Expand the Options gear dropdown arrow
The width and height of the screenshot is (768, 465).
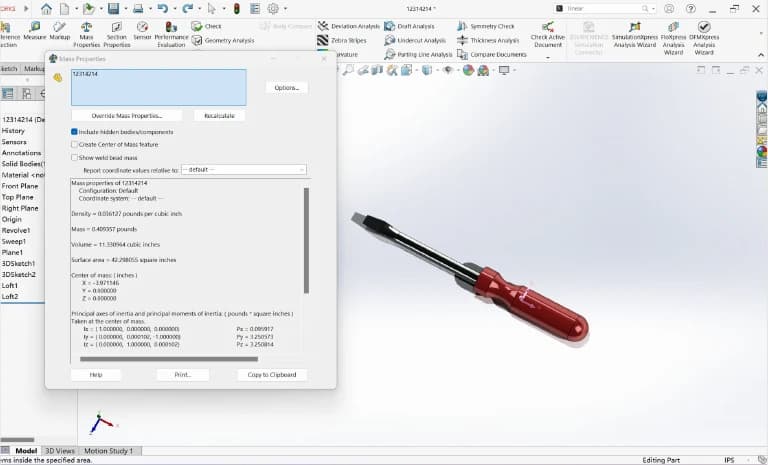pos(286,8)
